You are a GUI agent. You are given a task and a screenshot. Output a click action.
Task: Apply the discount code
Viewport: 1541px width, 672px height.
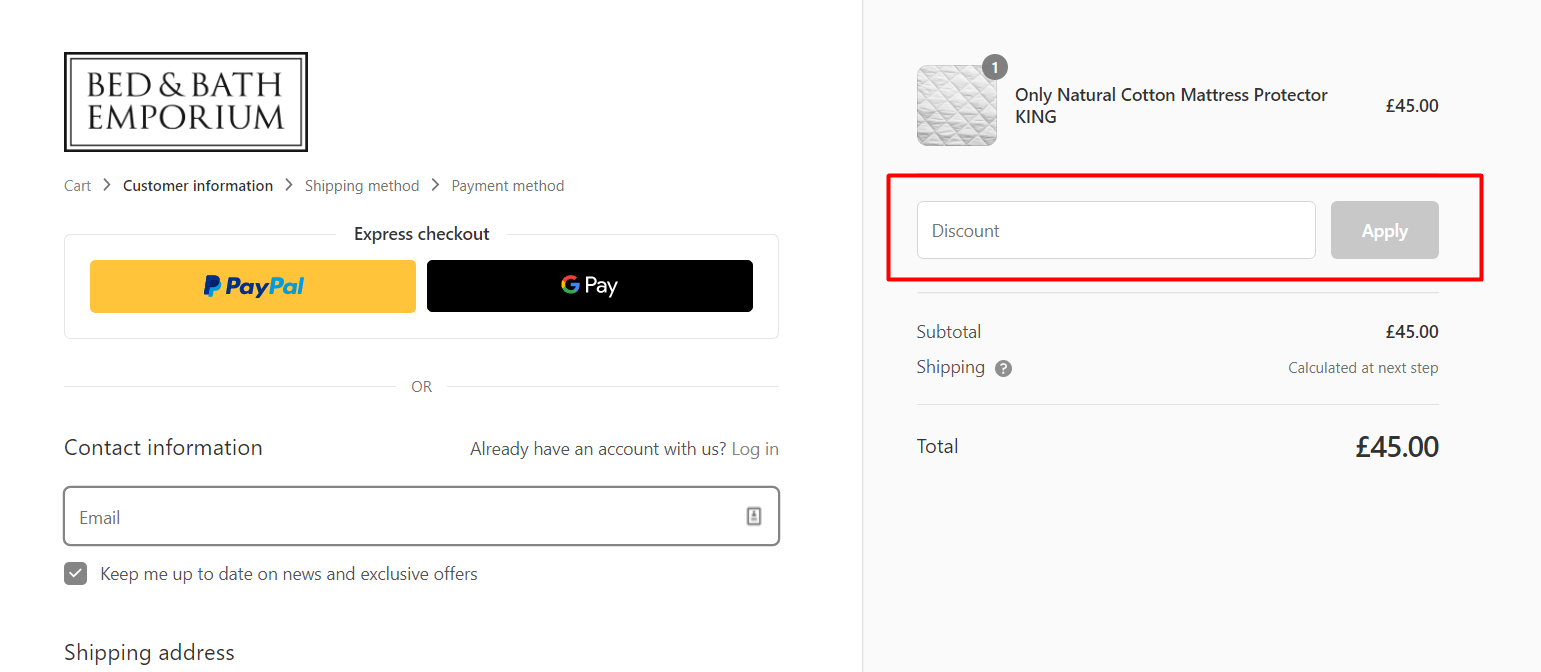(x=1385, y=230)
